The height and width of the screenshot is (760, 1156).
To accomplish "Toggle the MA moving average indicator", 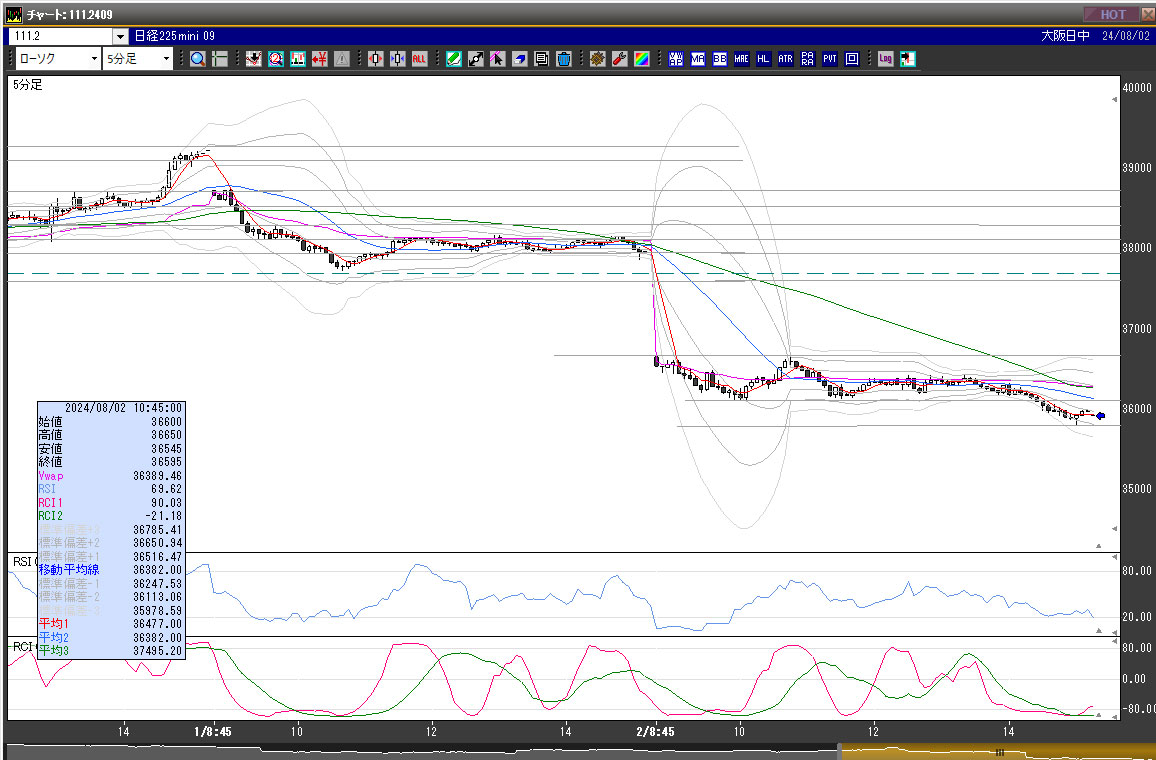I will [x=697, y=59].
